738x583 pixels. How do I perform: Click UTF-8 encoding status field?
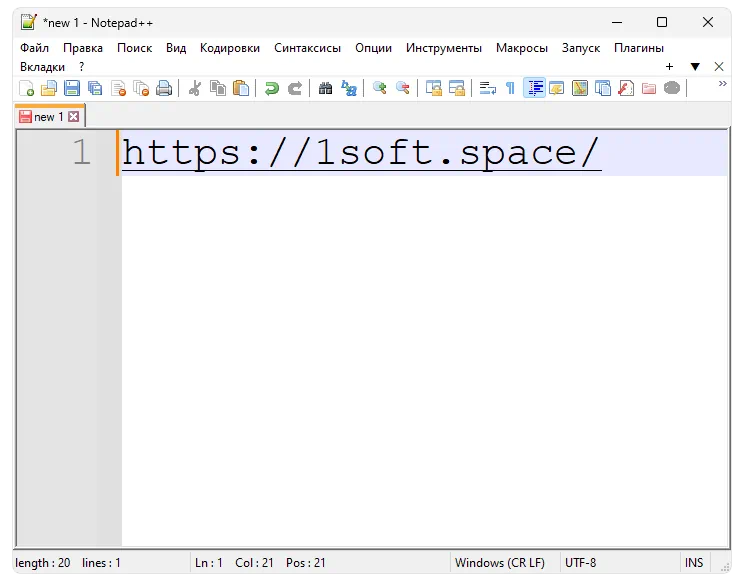point(580,563)
